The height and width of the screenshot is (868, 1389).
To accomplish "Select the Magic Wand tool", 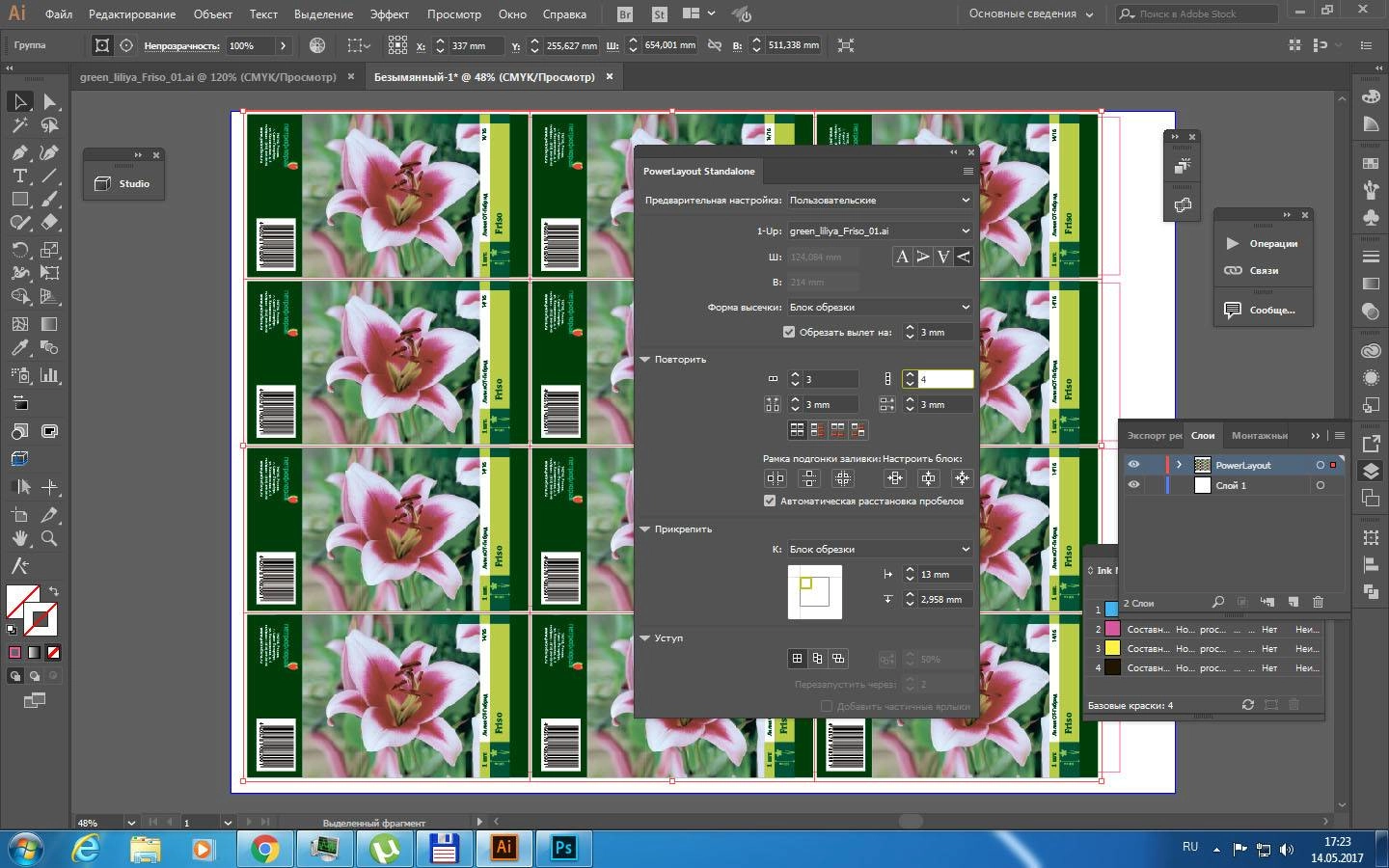I will (x=19, y=125).
